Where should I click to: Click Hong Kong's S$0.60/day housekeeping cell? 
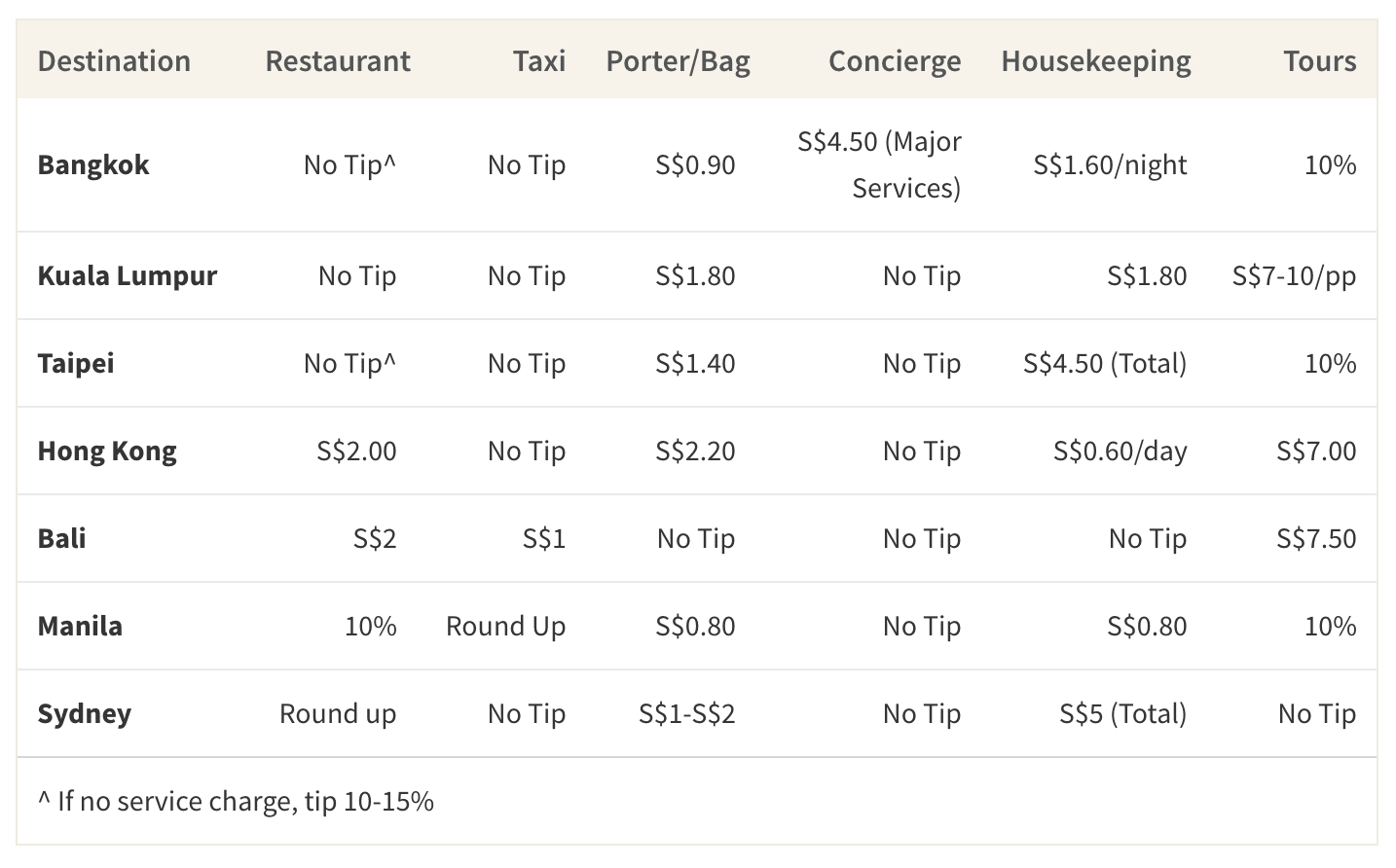pos(1120,451)
